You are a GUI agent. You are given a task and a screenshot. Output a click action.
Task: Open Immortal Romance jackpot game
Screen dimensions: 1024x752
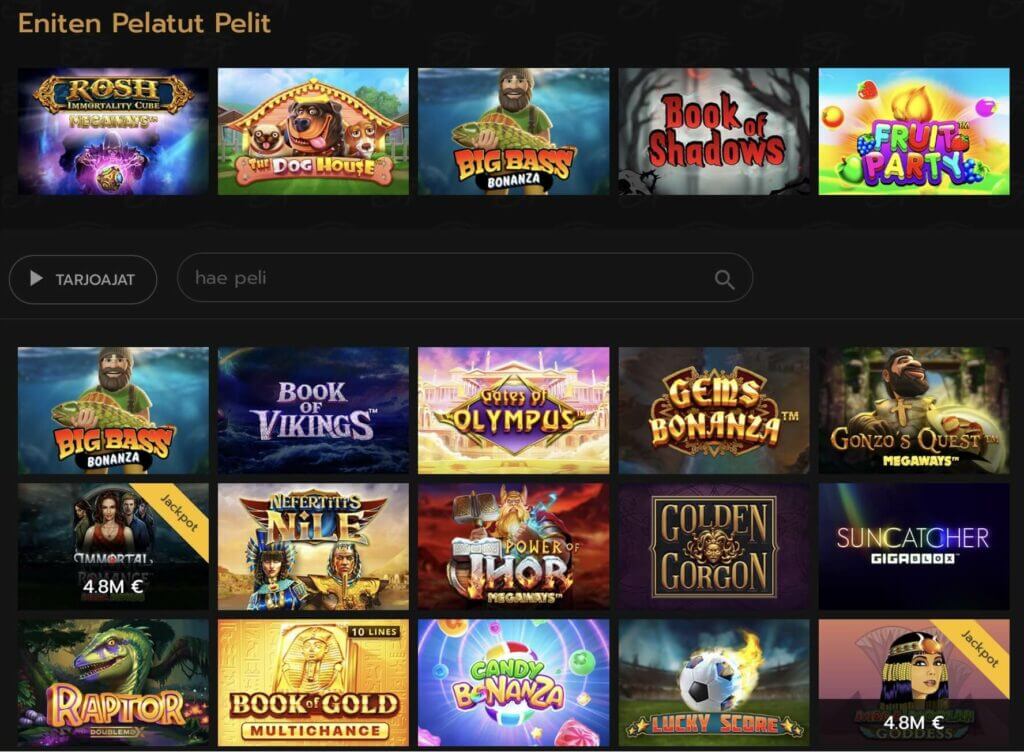pyautogui.click(x=113, y=546)
